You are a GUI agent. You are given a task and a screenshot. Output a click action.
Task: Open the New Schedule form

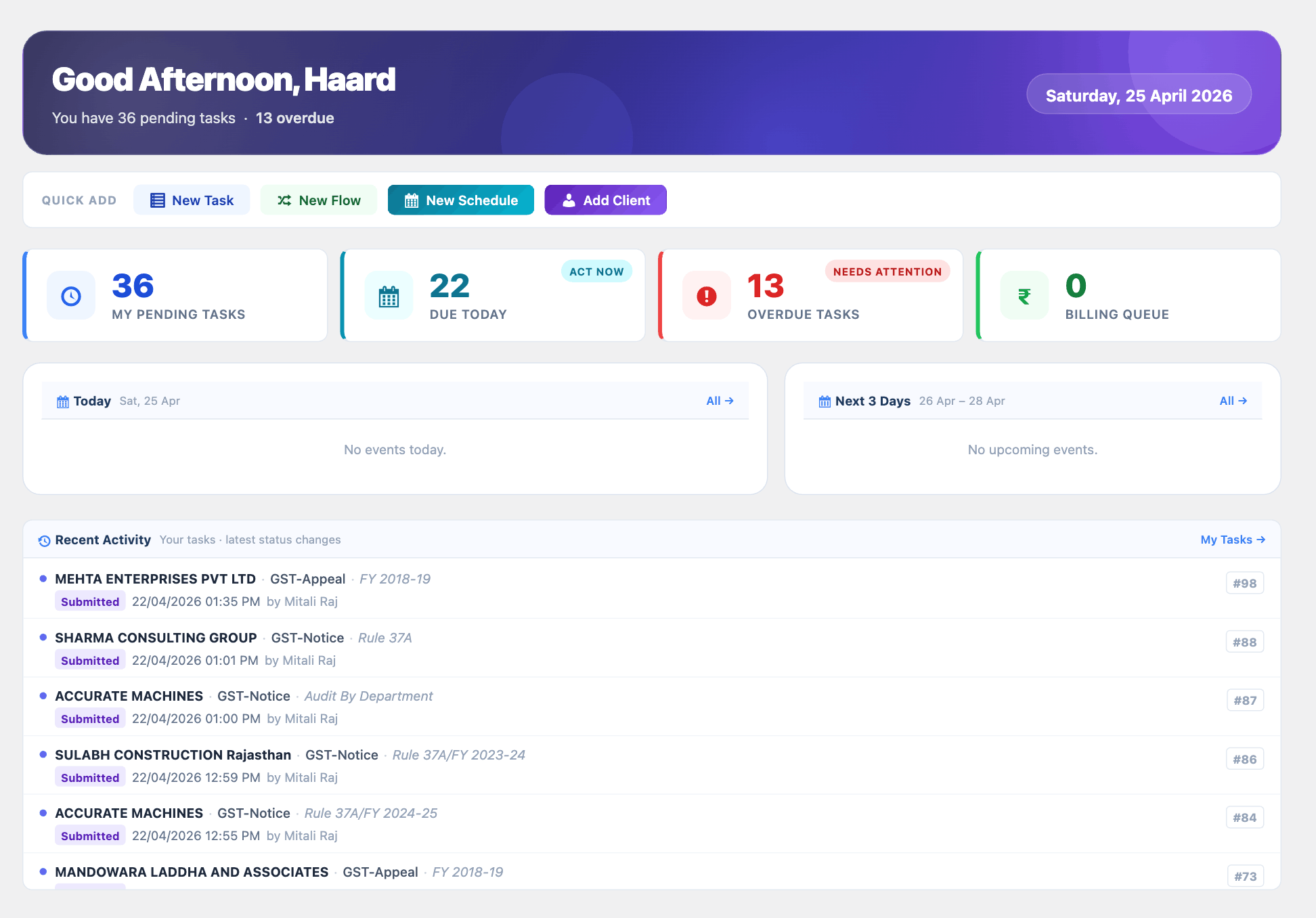click(461, 200)
